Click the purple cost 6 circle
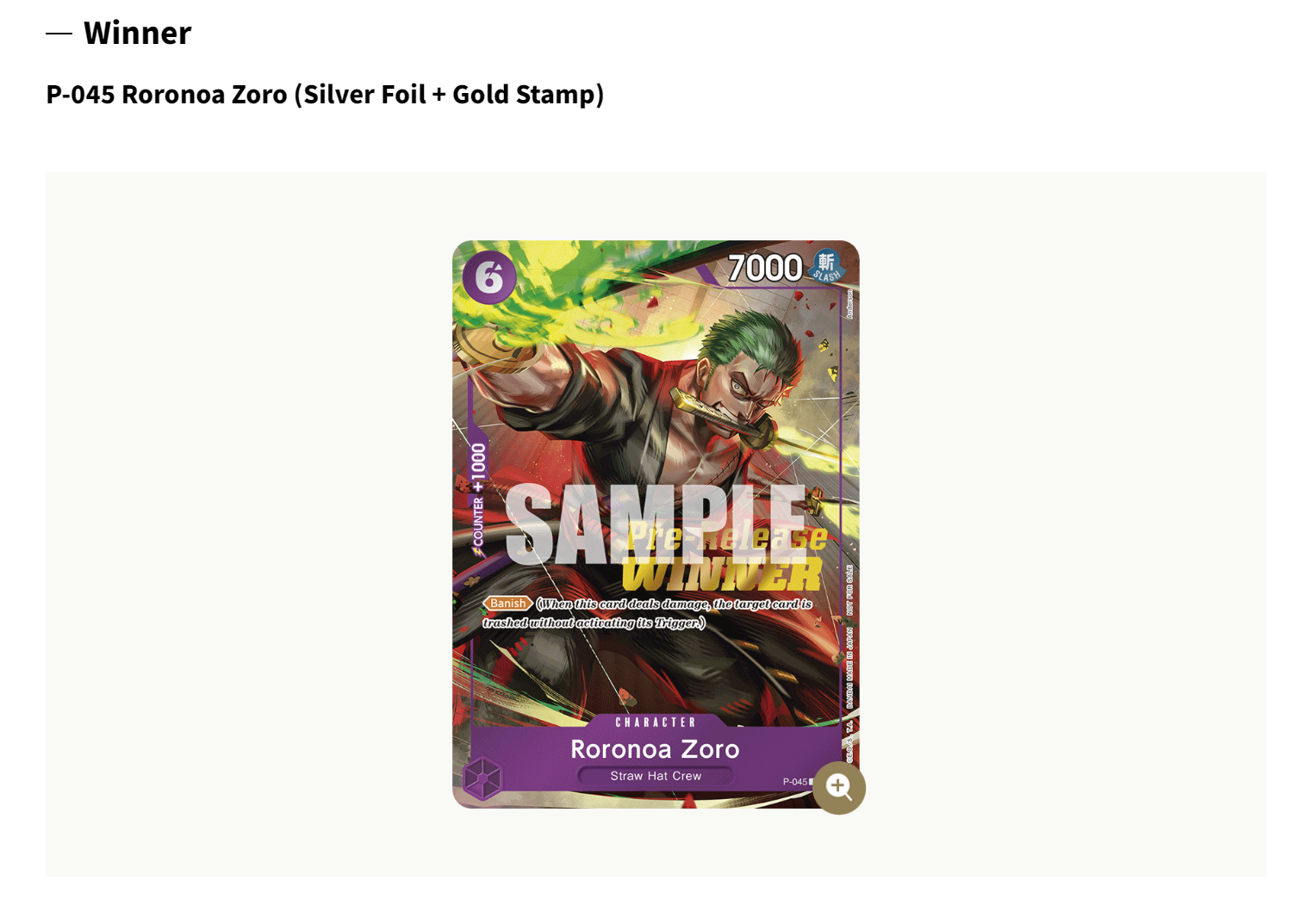The width and height of the screenshot is (1300, 924). tap(488, 277)
